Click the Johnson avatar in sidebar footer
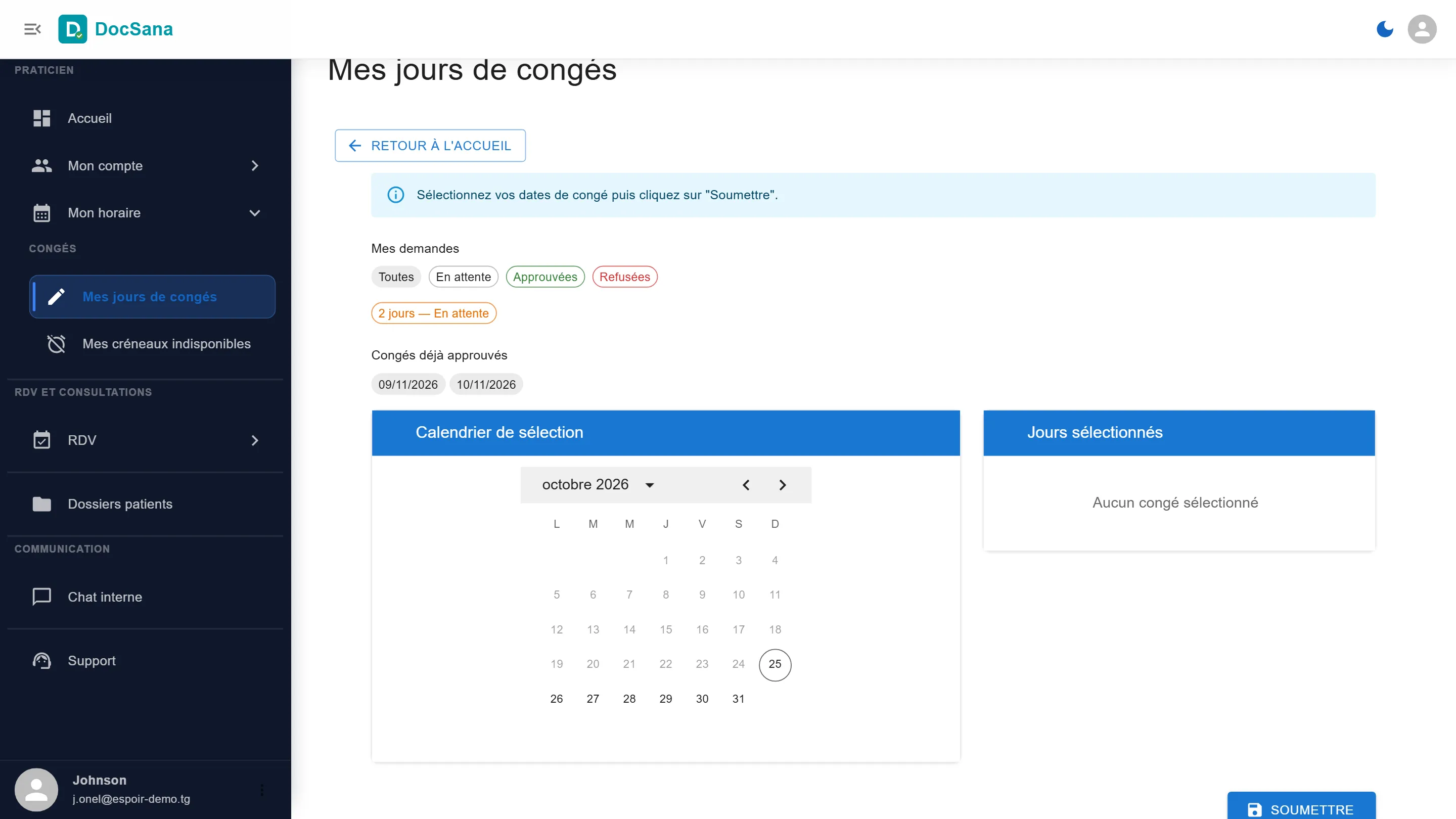 36,790
